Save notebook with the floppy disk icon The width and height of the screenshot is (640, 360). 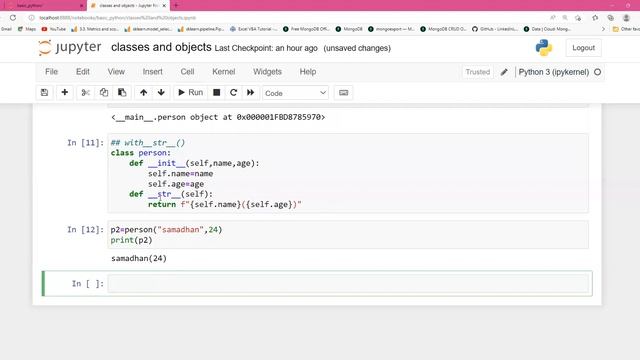click(x=44, y=93)
